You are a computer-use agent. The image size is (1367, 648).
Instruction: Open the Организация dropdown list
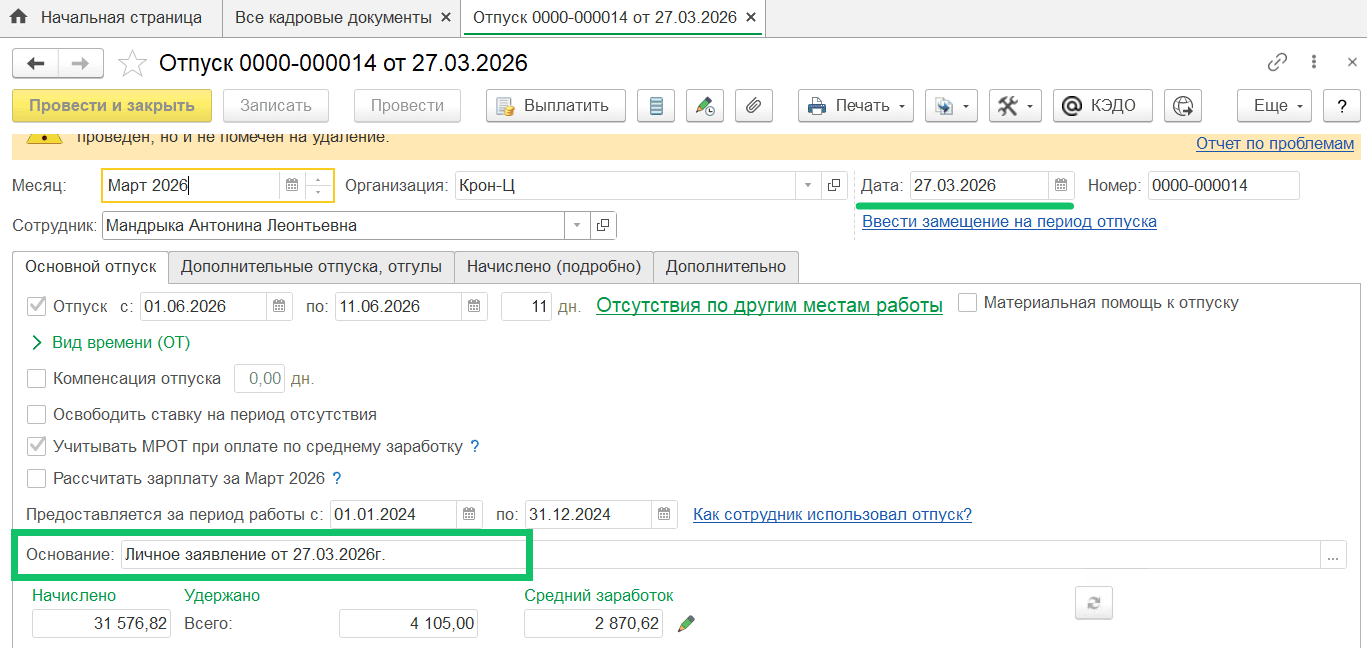pyautogui.click(x=808, y=185)
